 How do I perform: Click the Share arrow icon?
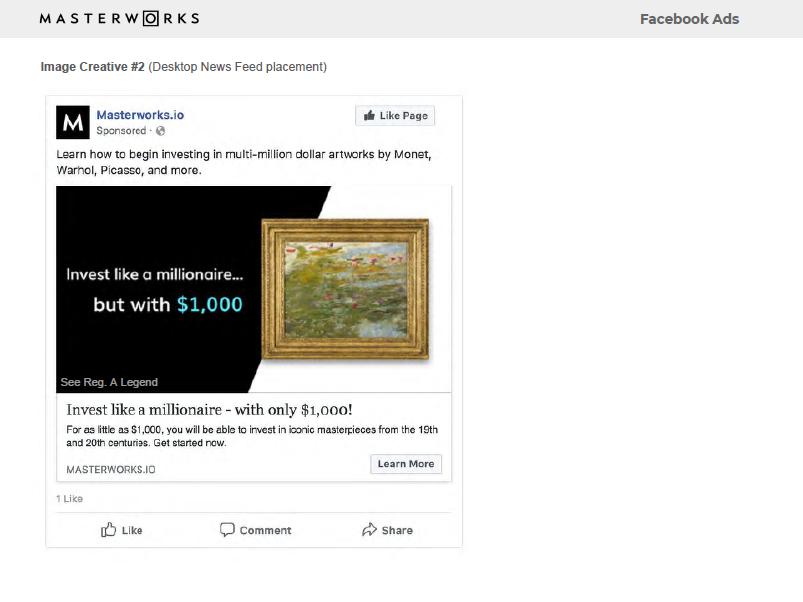369,530
